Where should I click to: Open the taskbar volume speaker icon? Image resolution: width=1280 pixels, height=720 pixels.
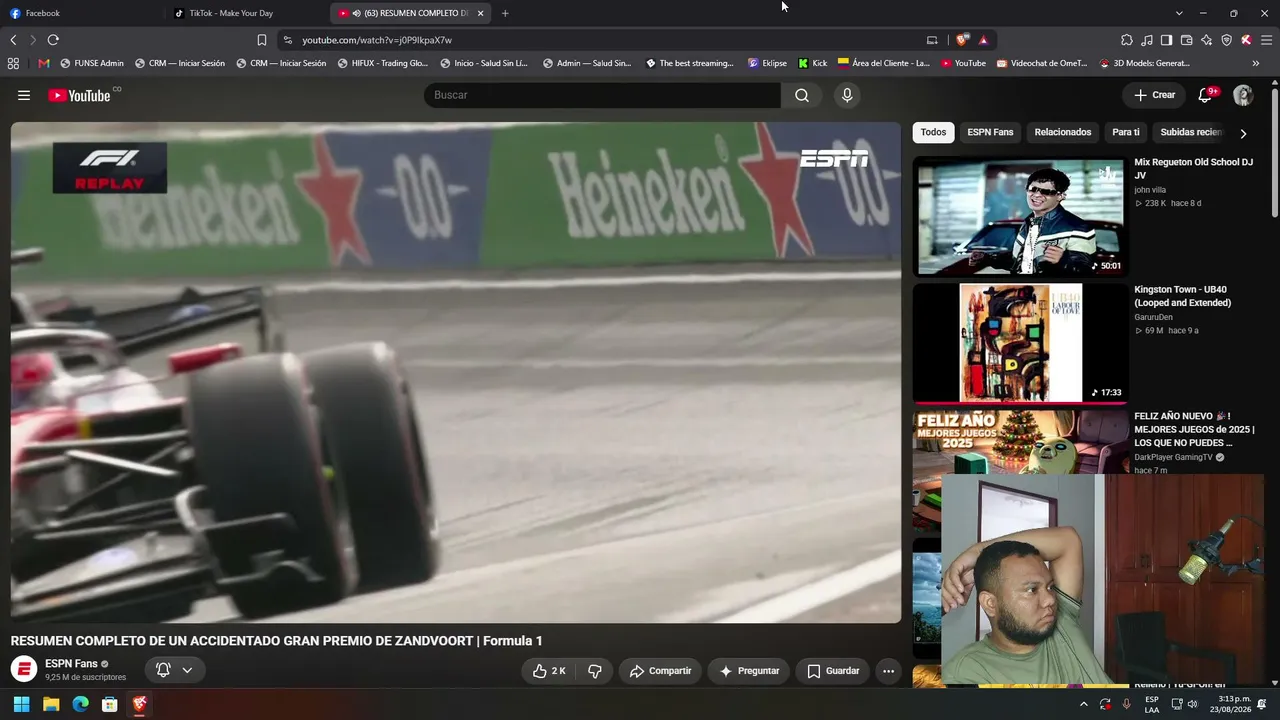click(x=1192, y=704)
